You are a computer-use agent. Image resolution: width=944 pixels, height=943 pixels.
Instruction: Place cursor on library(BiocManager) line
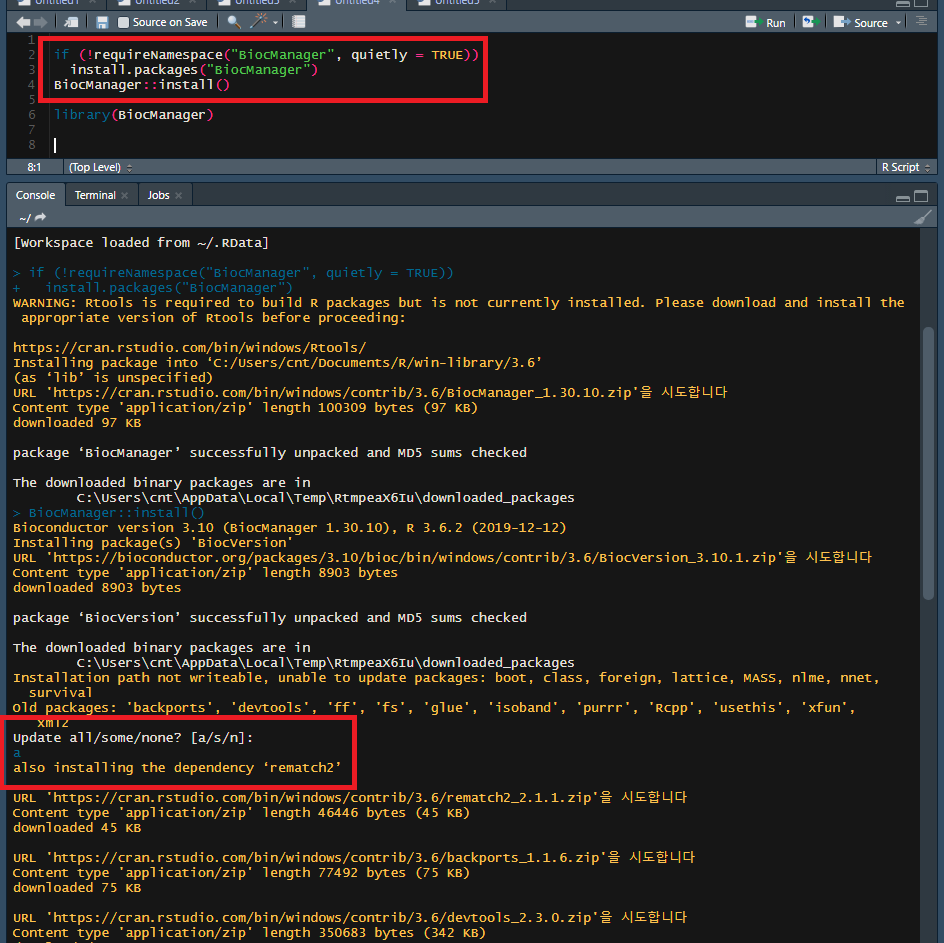pyautogui.click(x=134, y=114)
